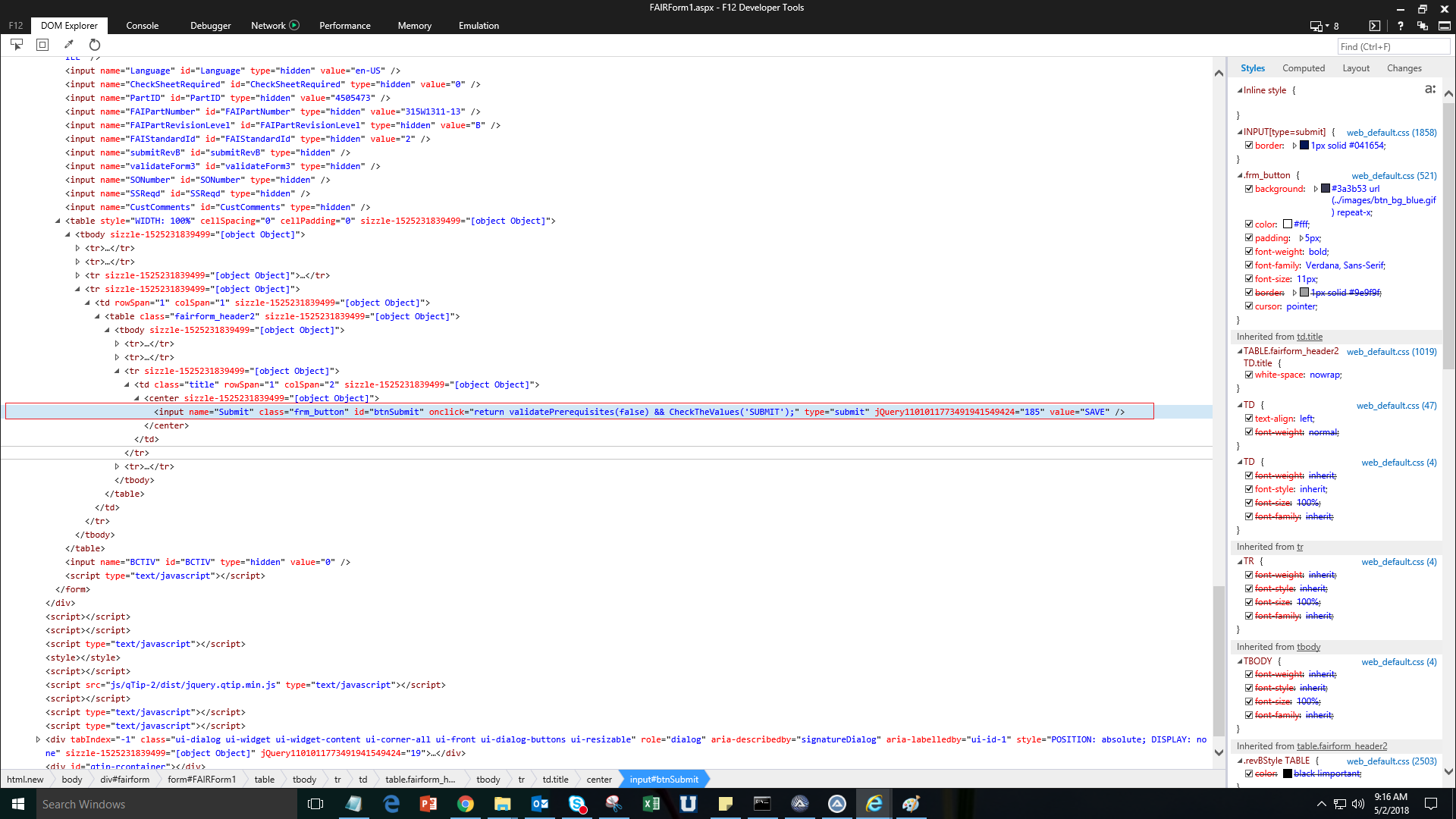The image size is (1456, 819).
Task: Focus the Find (Ctrl+F) search box
Action: (x=1393, y=47)
